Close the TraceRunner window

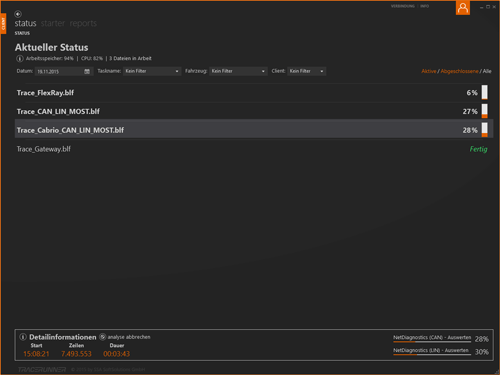[x=494, y=7]
